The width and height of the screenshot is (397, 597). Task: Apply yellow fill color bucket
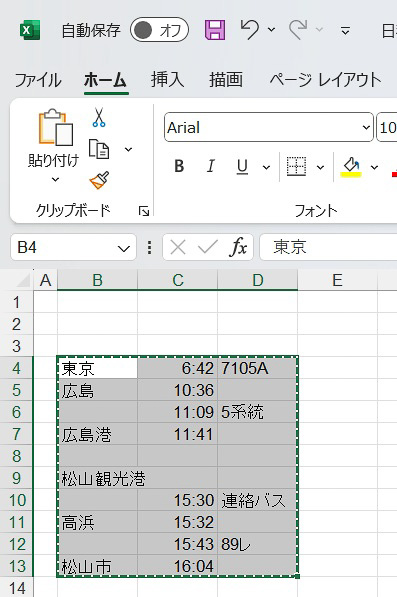pos(351,167)
